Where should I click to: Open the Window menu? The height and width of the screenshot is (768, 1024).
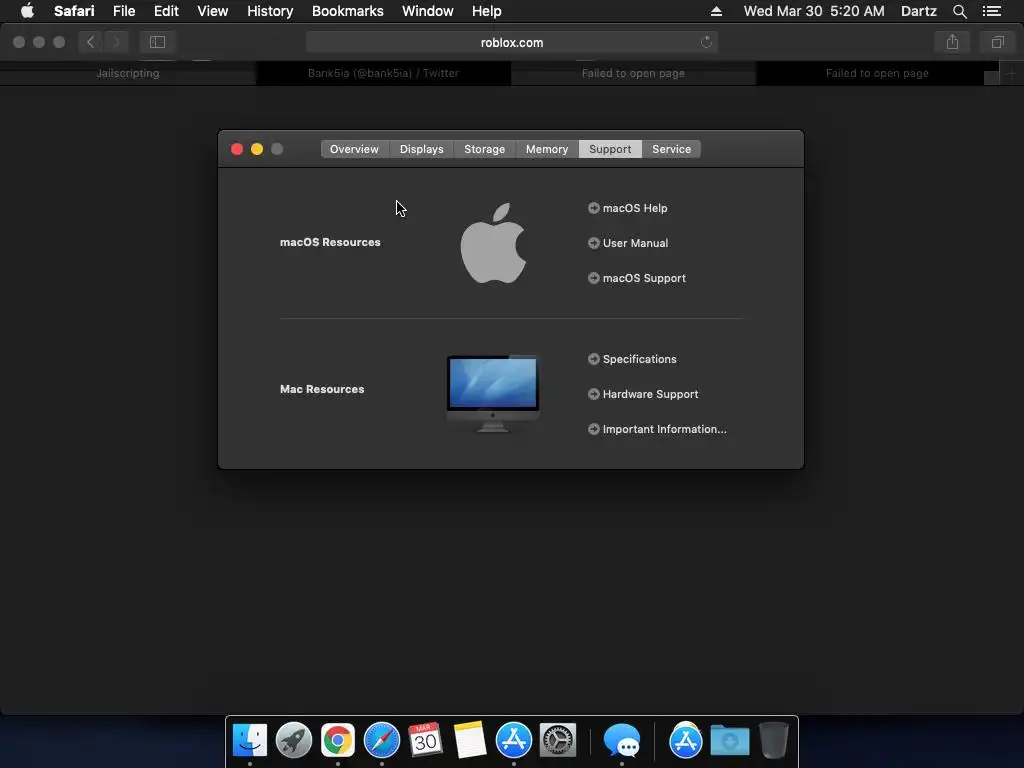[x=427, y=11]
